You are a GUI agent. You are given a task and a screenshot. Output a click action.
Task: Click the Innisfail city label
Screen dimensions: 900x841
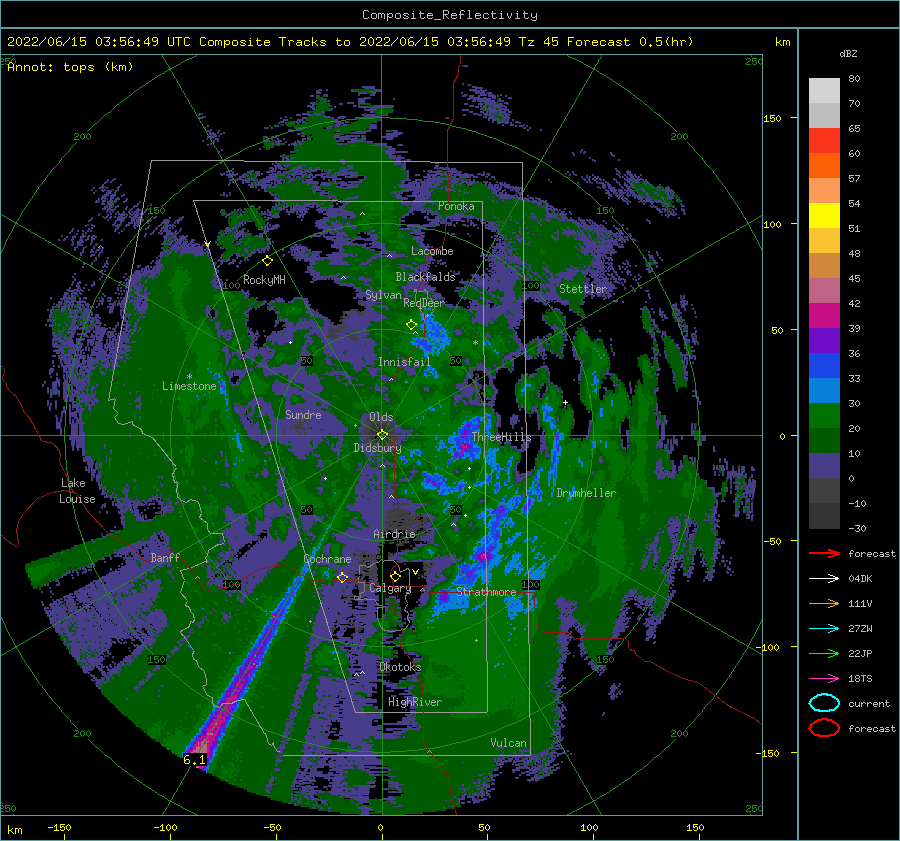[404, 362]
